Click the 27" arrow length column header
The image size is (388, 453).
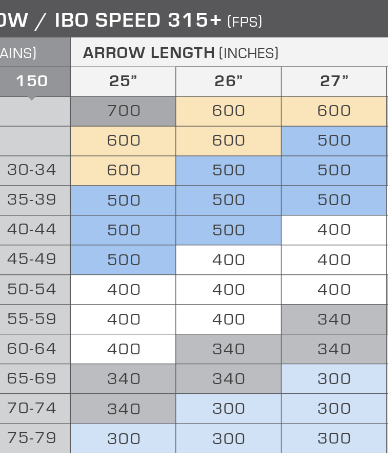coord(334,81)
